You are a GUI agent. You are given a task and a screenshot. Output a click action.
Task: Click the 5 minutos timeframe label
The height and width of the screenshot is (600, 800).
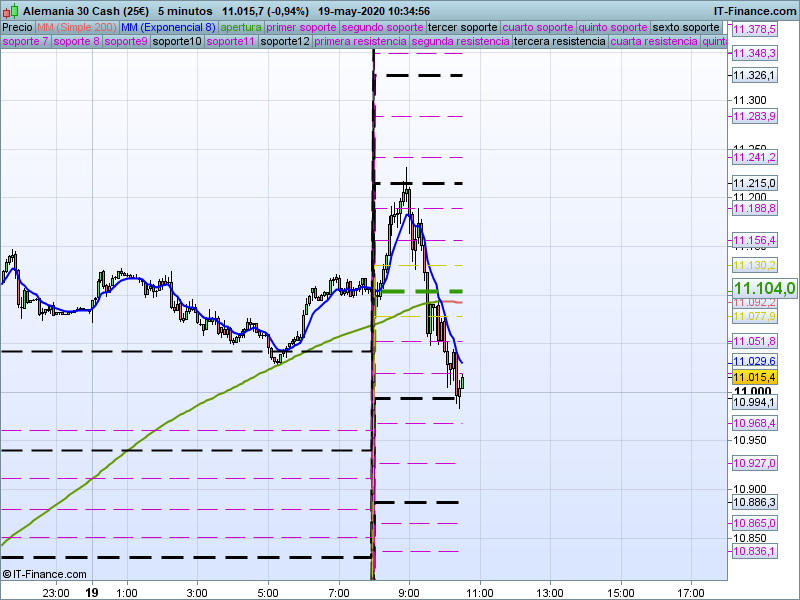click(185, 11)
